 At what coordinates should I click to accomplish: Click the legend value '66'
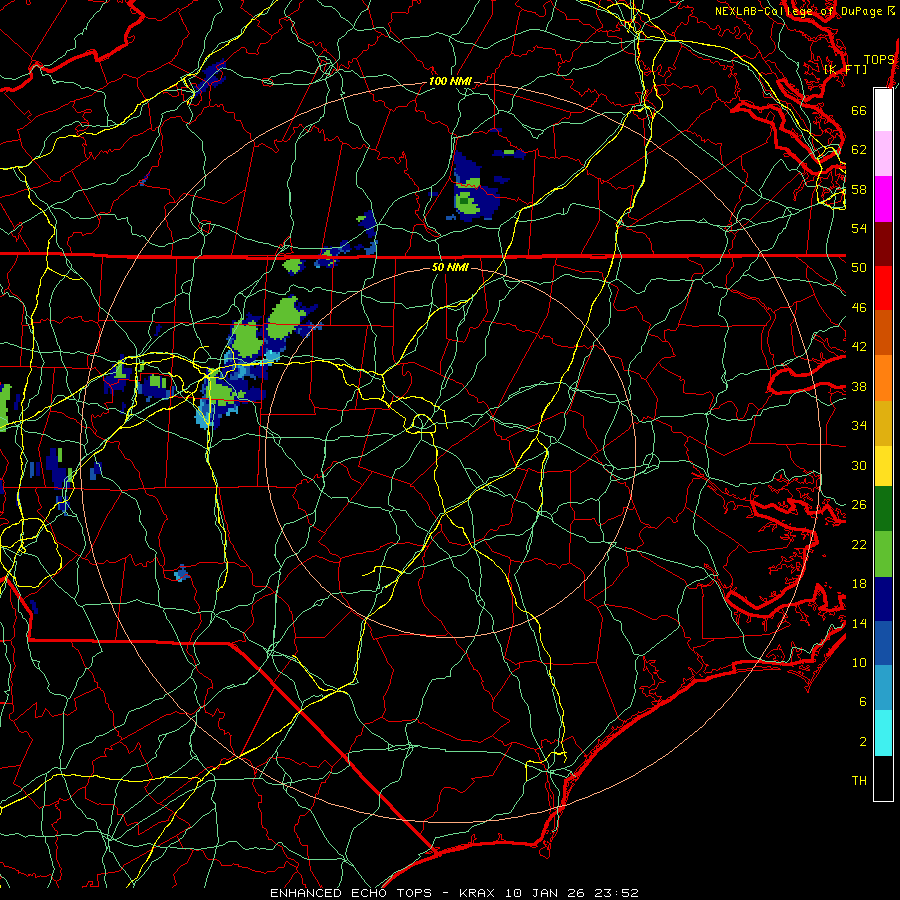(859, 110)
